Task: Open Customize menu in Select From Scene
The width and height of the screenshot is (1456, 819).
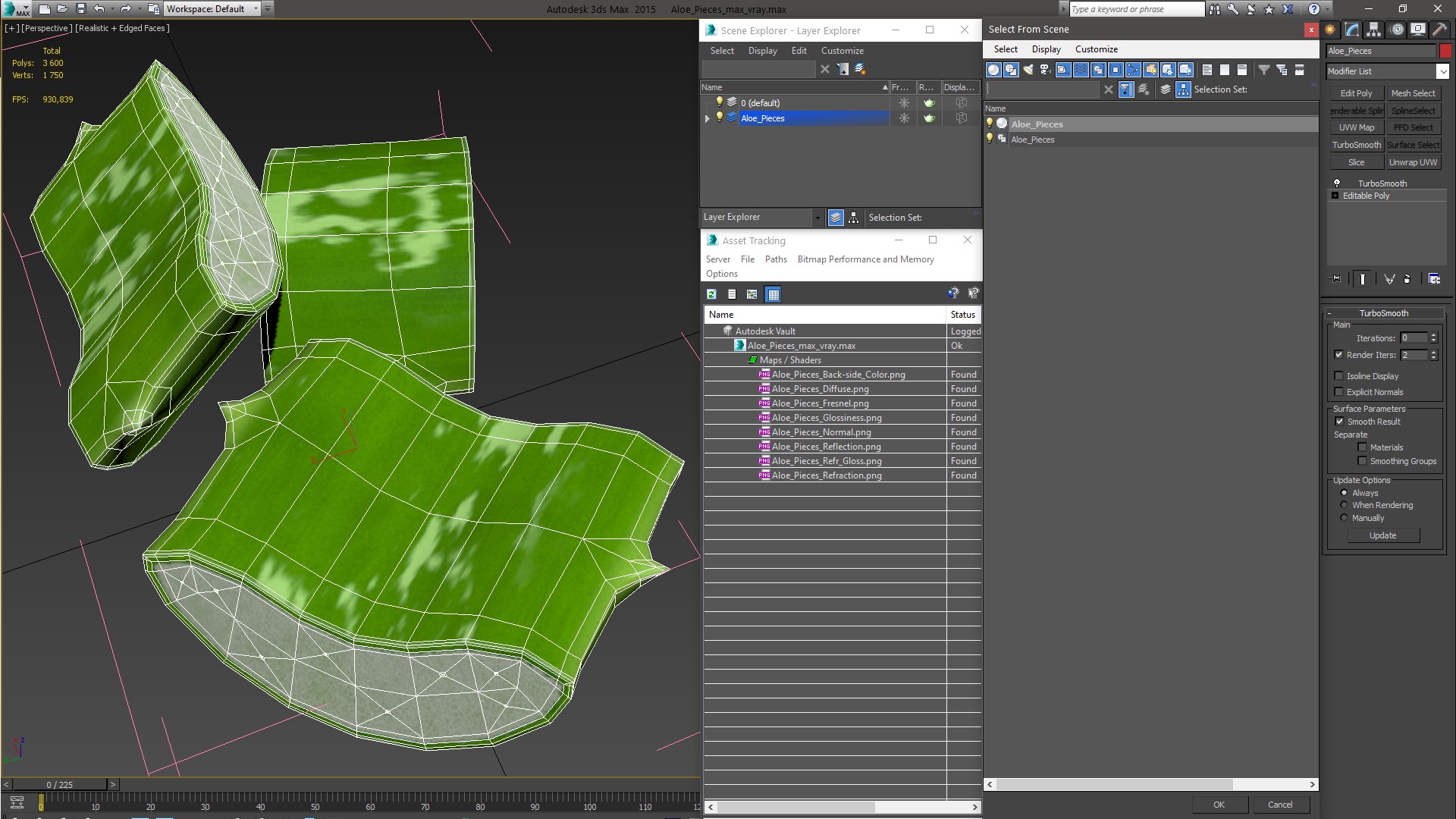Action: (x=1096, y=49)
